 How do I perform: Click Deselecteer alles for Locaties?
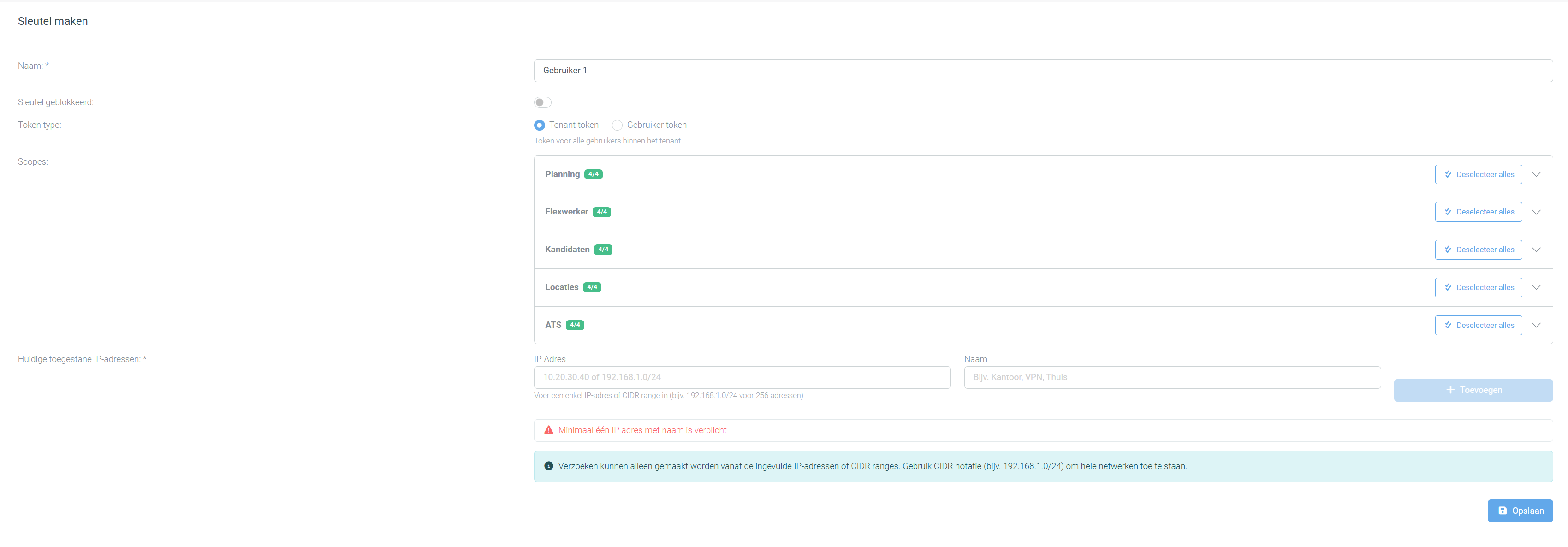click(x=1478, y=287)
